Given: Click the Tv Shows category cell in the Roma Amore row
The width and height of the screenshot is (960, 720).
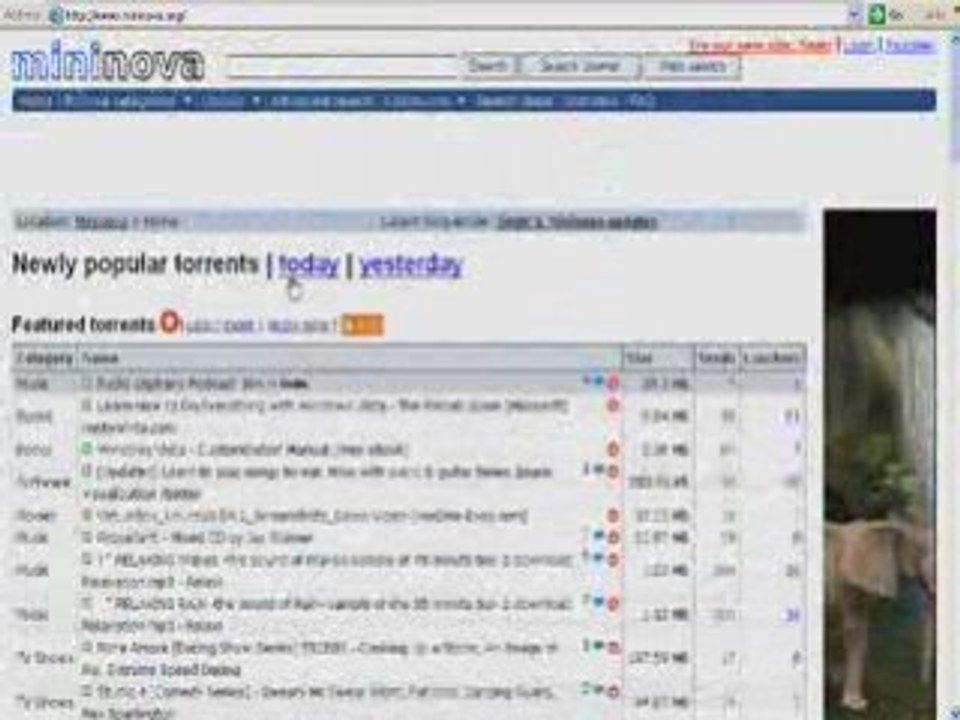Looking at the screenshot, I should point(45,658).
